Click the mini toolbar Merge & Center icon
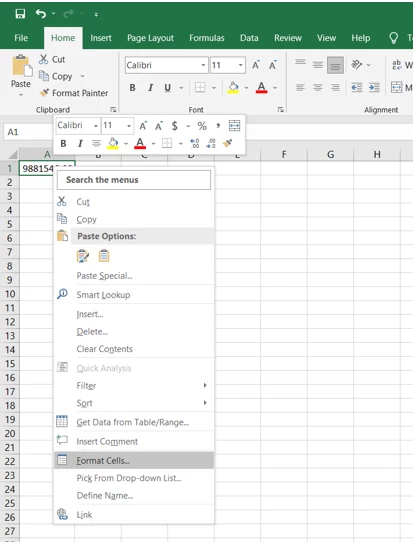This screenshot has width=413, height=542. 234,126
